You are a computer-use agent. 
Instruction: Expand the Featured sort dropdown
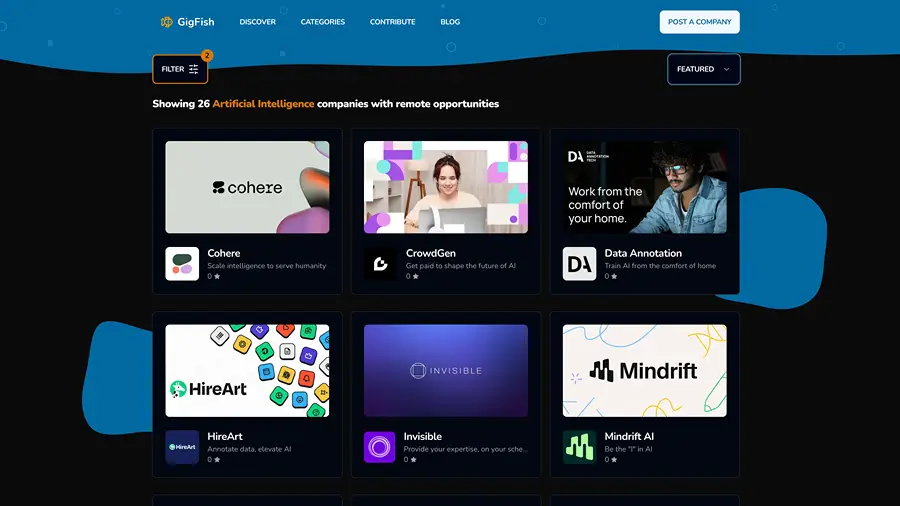[x=703, y=69]
